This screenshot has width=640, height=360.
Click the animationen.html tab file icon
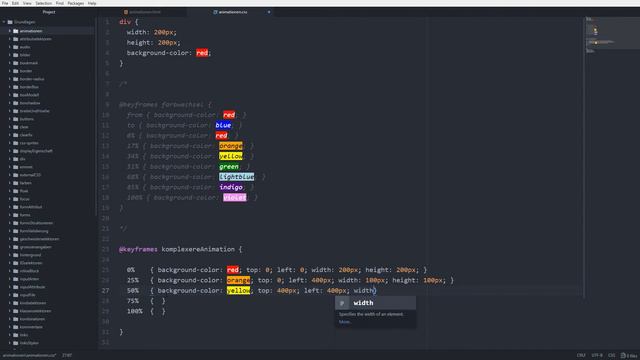point(126,12)
